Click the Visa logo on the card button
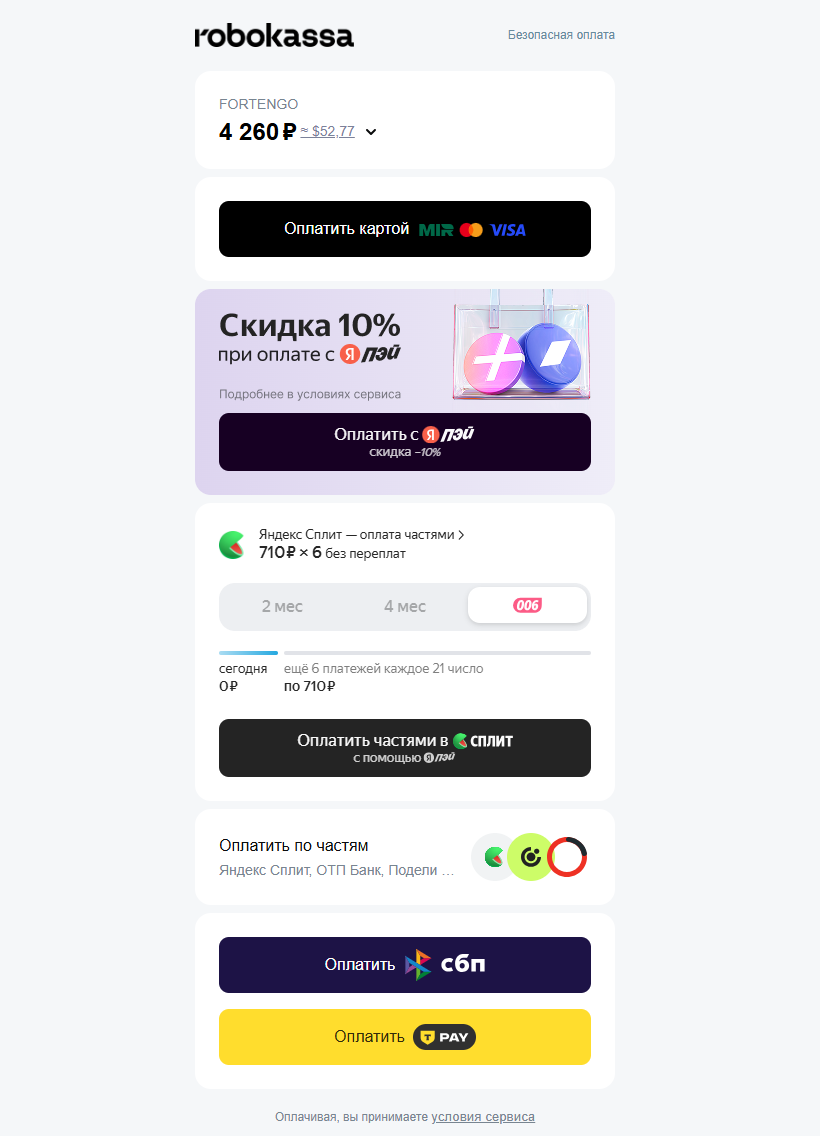Image resolution: width=820 pixels, height=1136 pixels. (508, 230)
